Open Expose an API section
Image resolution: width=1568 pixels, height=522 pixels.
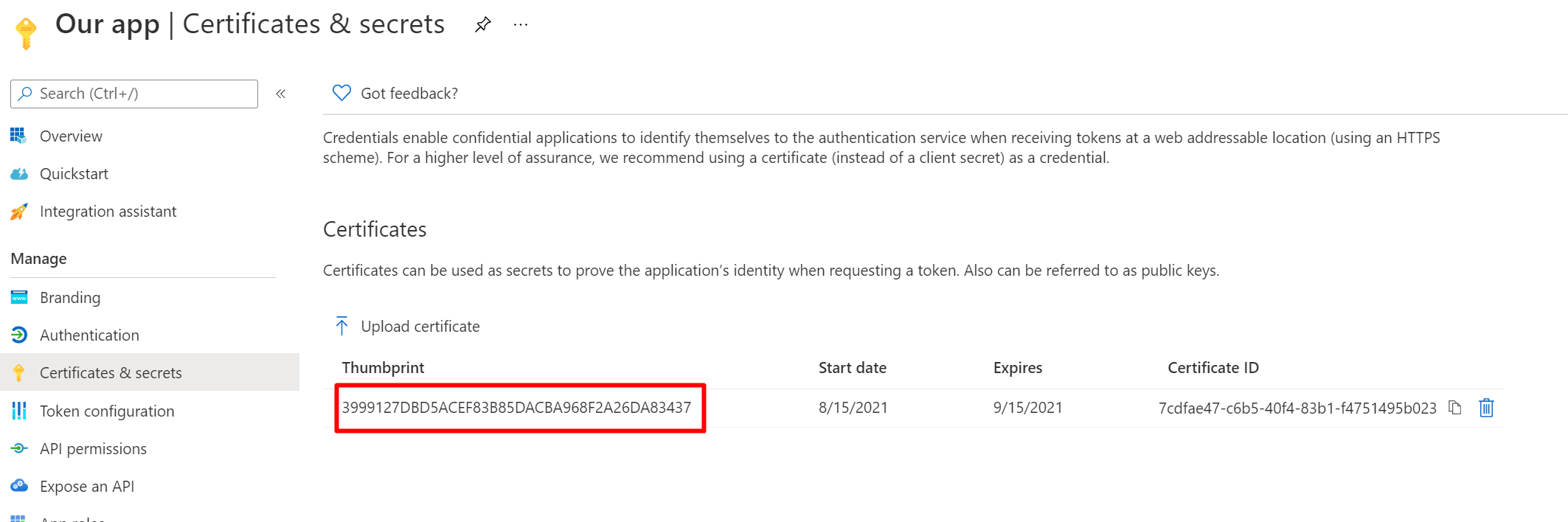87,487
